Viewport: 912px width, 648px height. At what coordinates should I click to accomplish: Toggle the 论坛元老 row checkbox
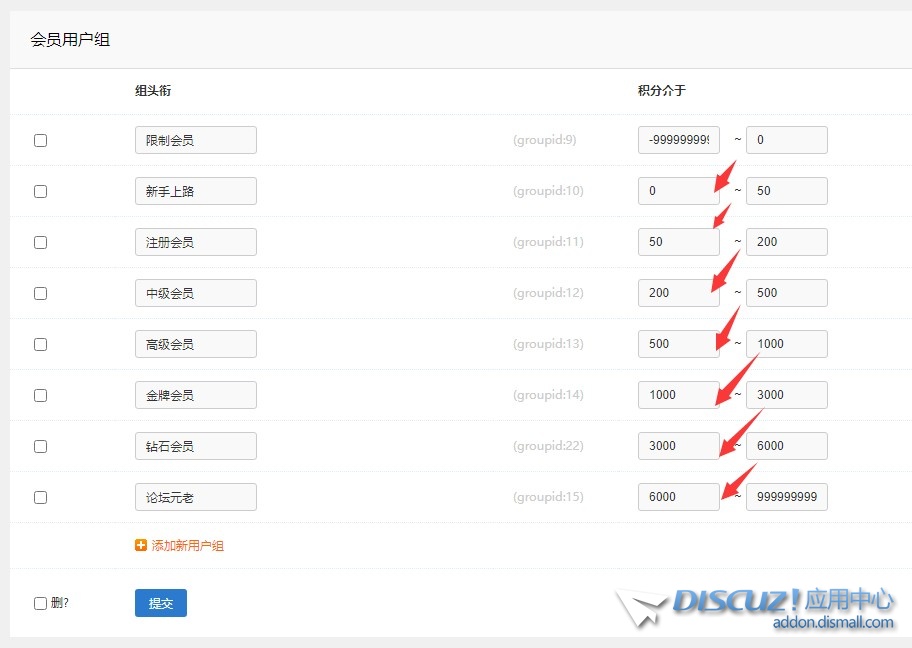(40, 497)
